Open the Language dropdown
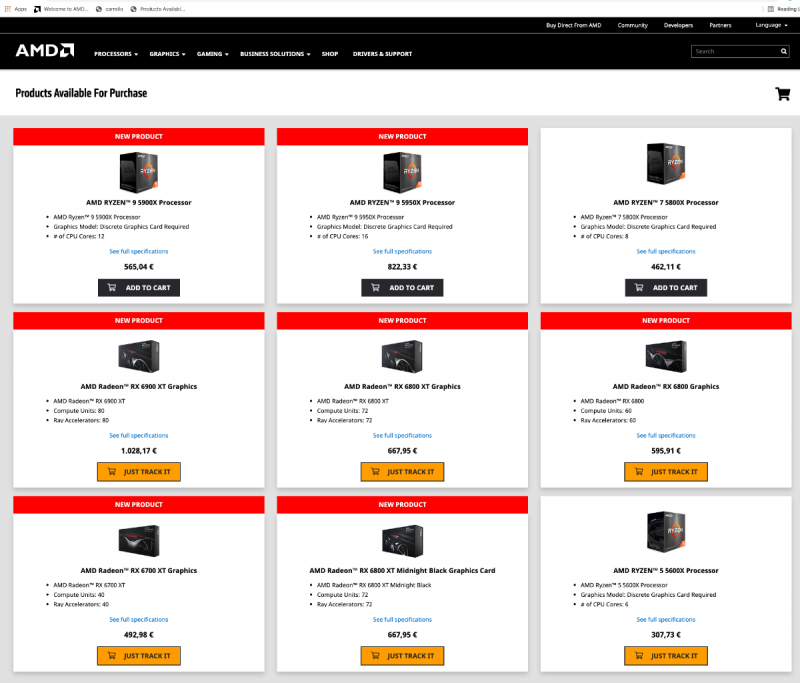Screen dimensions: 800x683 [771, 25]
